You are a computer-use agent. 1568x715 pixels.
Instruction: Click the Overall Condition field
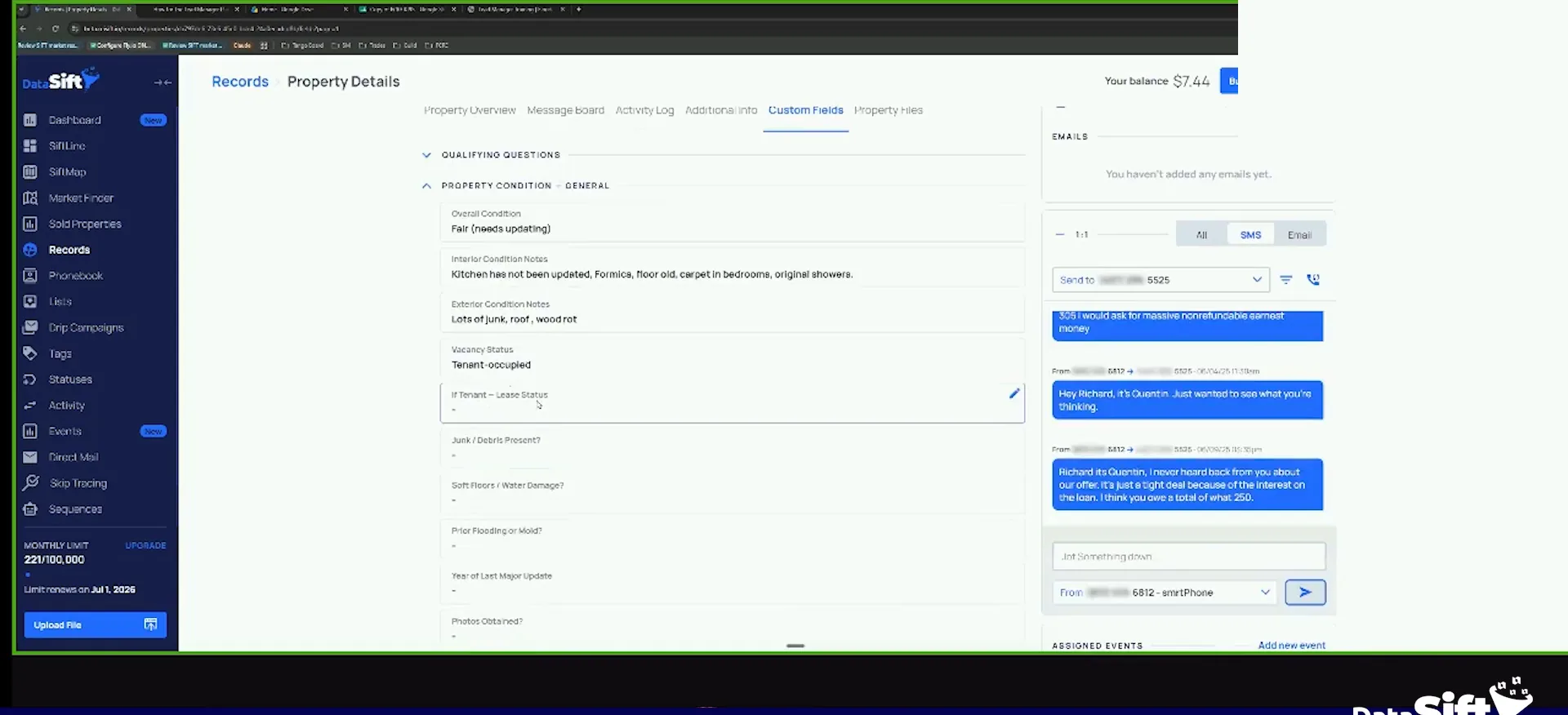pos(732,222)
